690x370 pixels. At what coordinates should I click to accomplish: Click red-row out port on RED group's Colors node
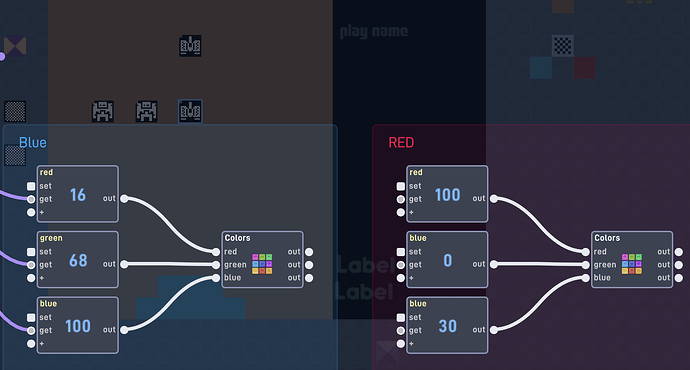[x=679, y=252]
